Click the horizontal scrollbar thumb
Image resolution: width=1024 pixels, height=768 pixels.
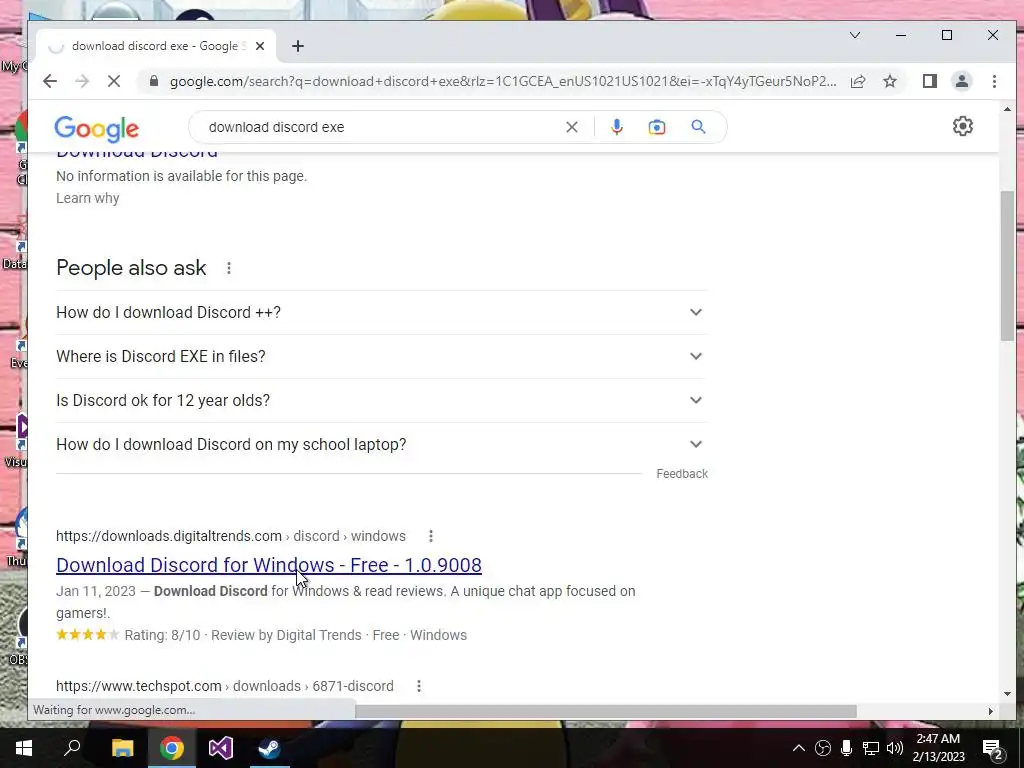[605, 711]
